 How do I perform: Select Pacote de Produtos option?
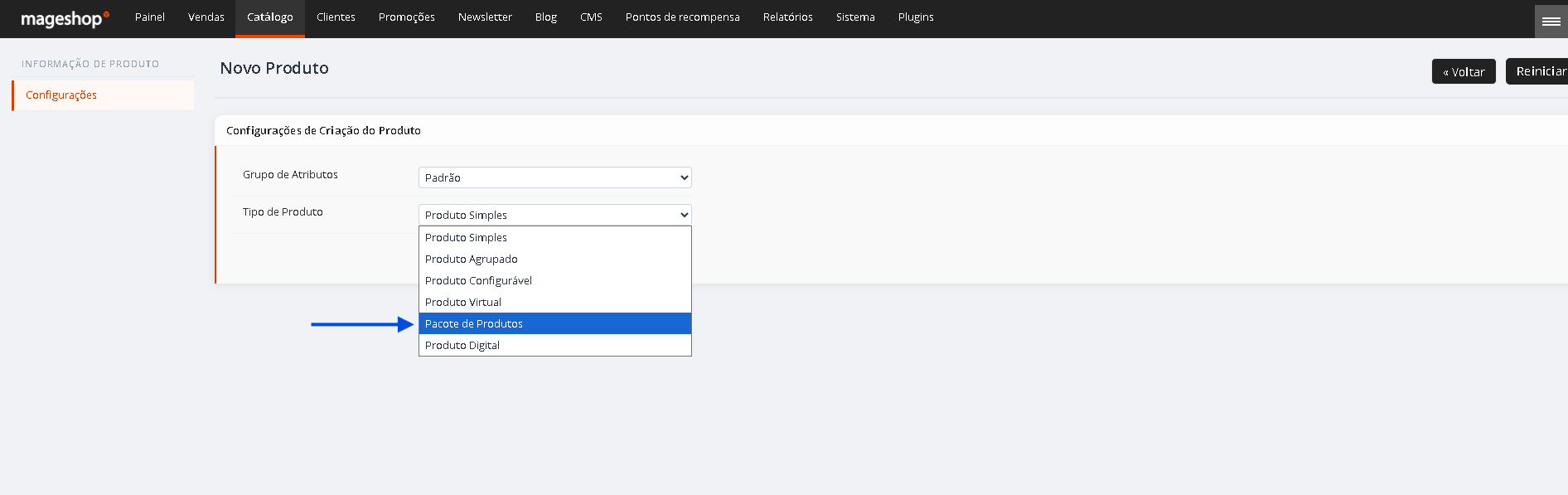click(x=554, y=323)
